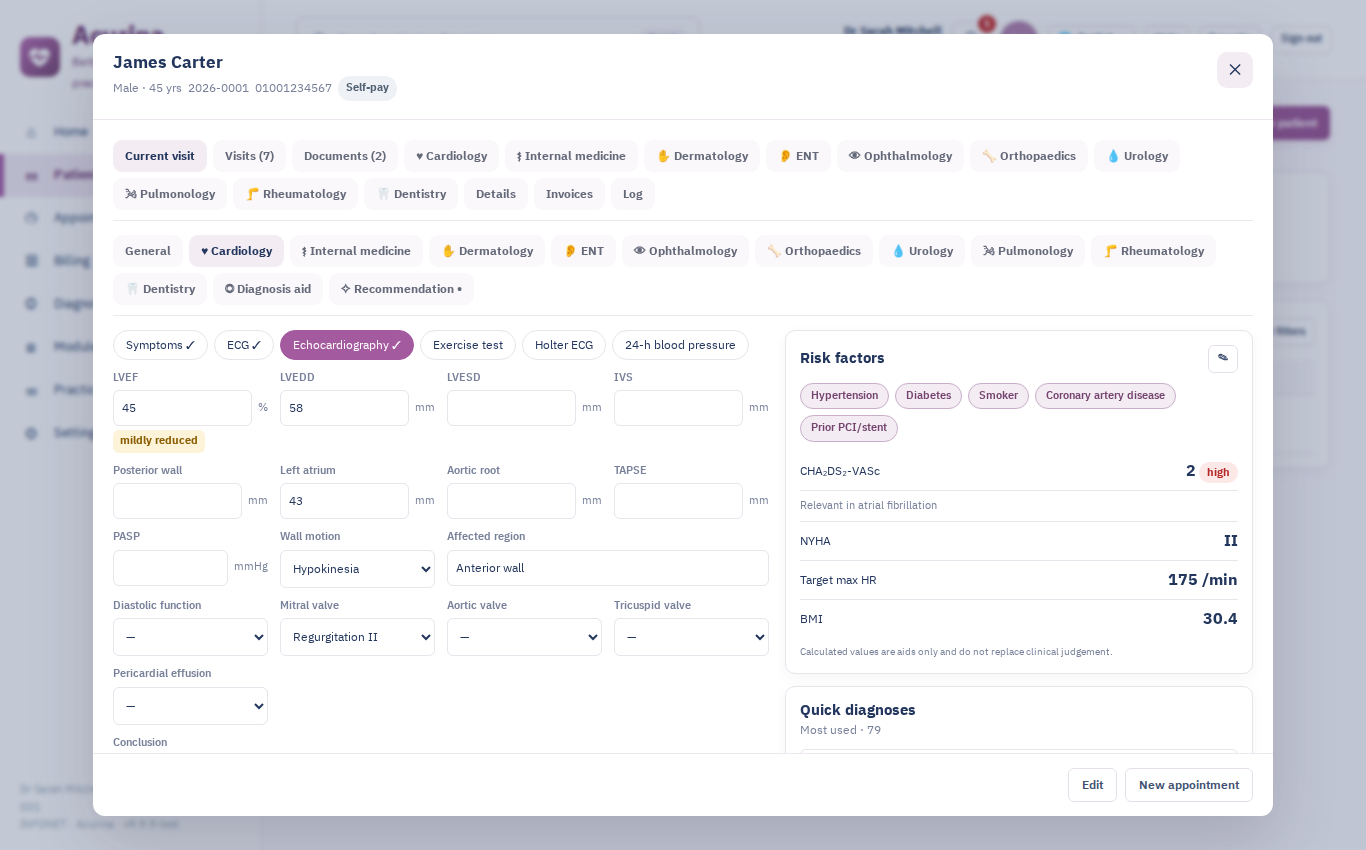Viewport: 1366px width, 850px height.
Task: Open the Recommendation tab
Action: [x=401, y=289]
